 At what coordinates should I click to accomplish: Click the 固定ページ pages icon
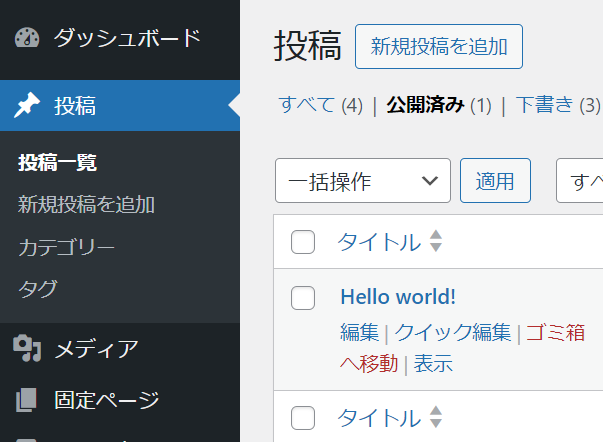click(x=26, y=400)
